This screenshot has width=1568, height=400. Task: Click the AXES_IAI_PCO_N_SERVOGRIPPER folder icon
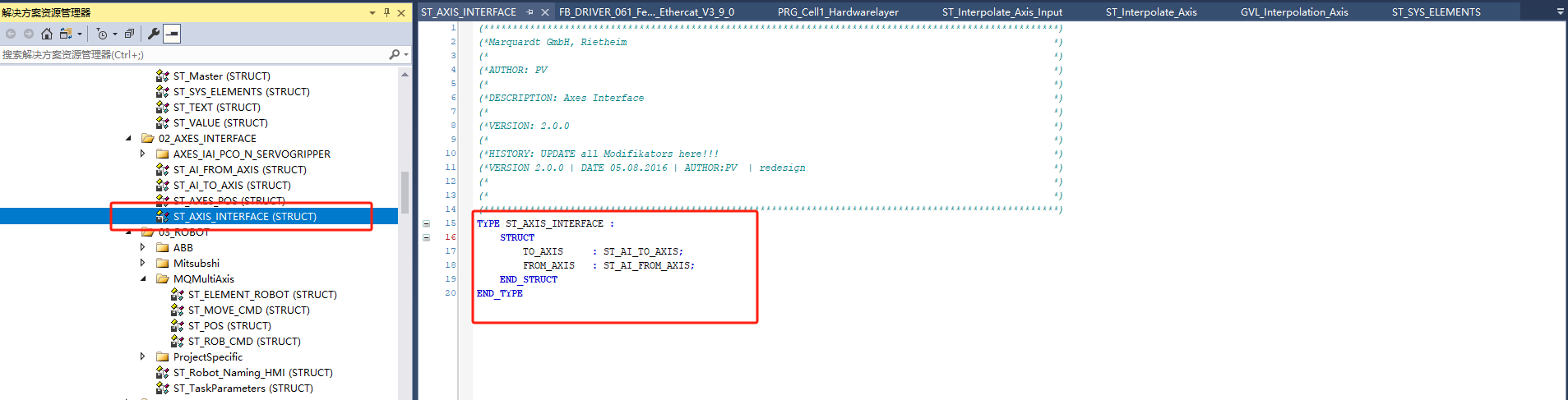[163, 154]
